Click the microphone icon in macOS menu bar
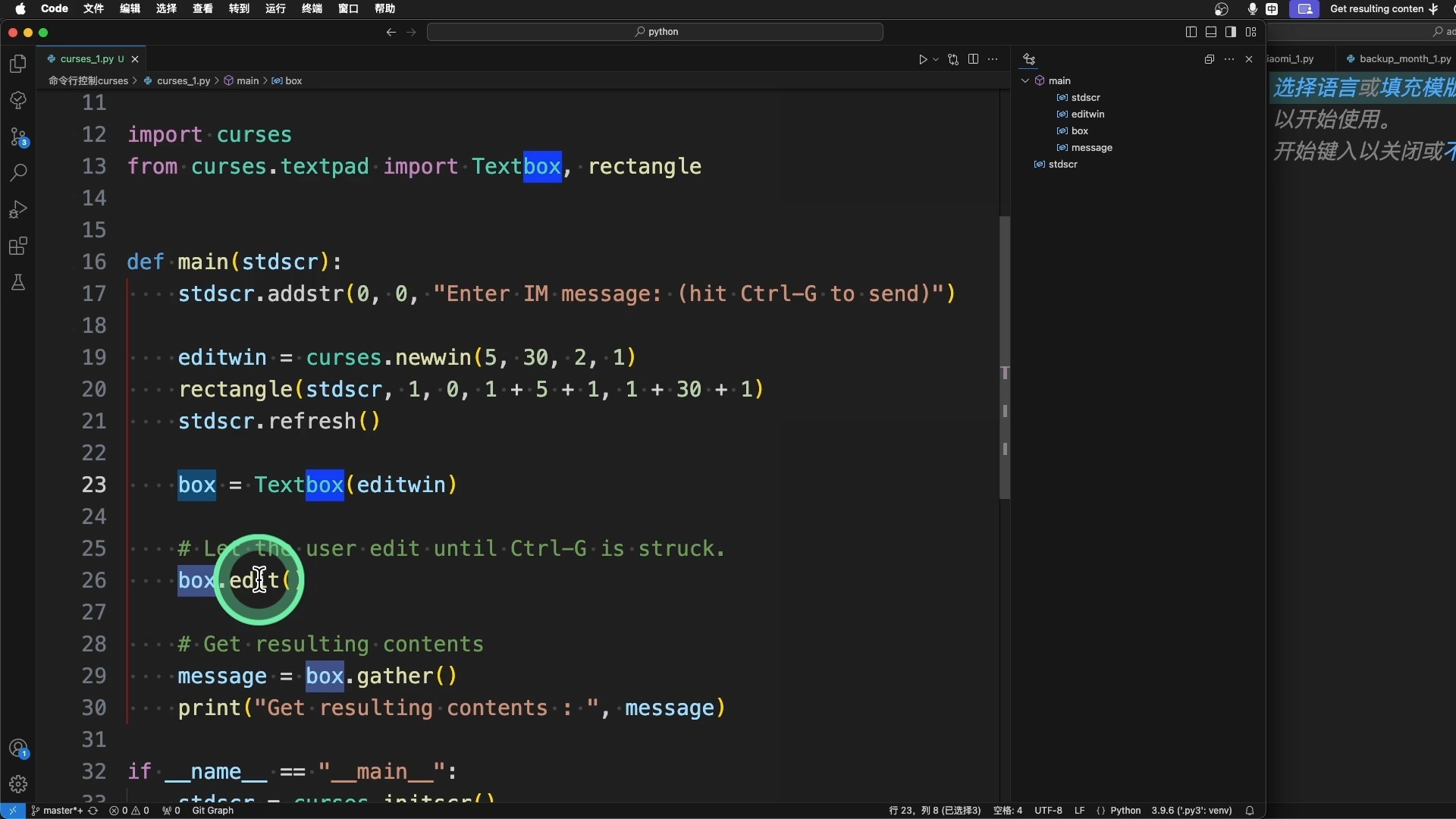The width and height of the screenshot is (1456, 819). pyautogui.click(x=1252, y=9)
